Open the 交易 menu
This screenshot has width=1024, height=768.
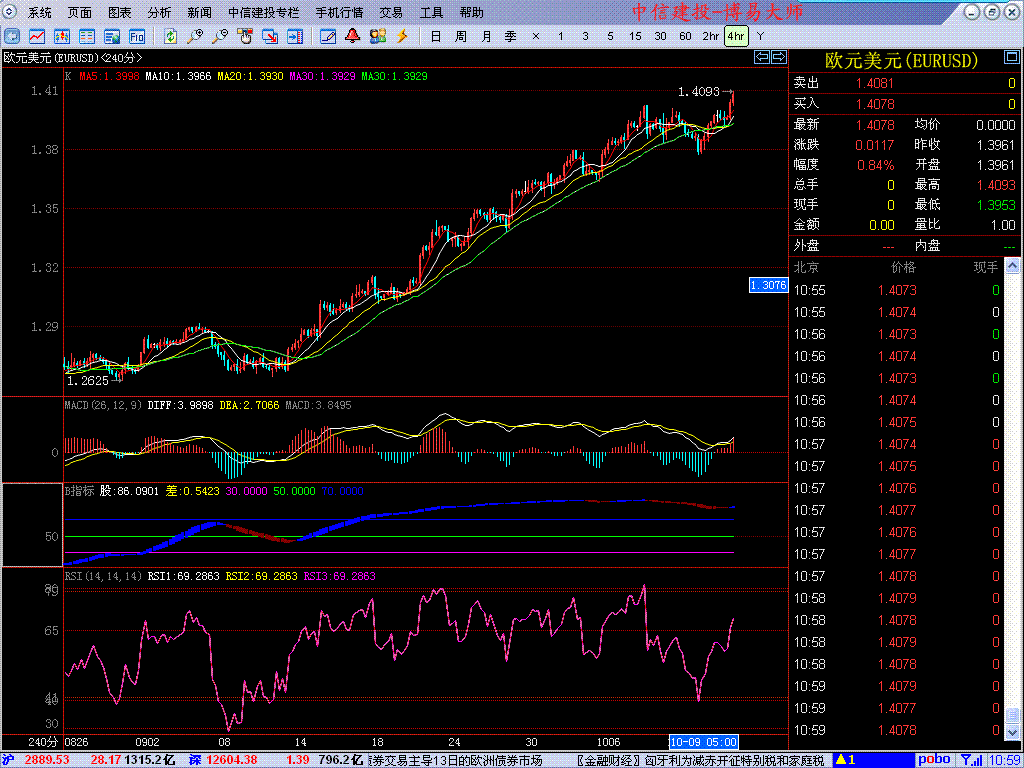391,13
